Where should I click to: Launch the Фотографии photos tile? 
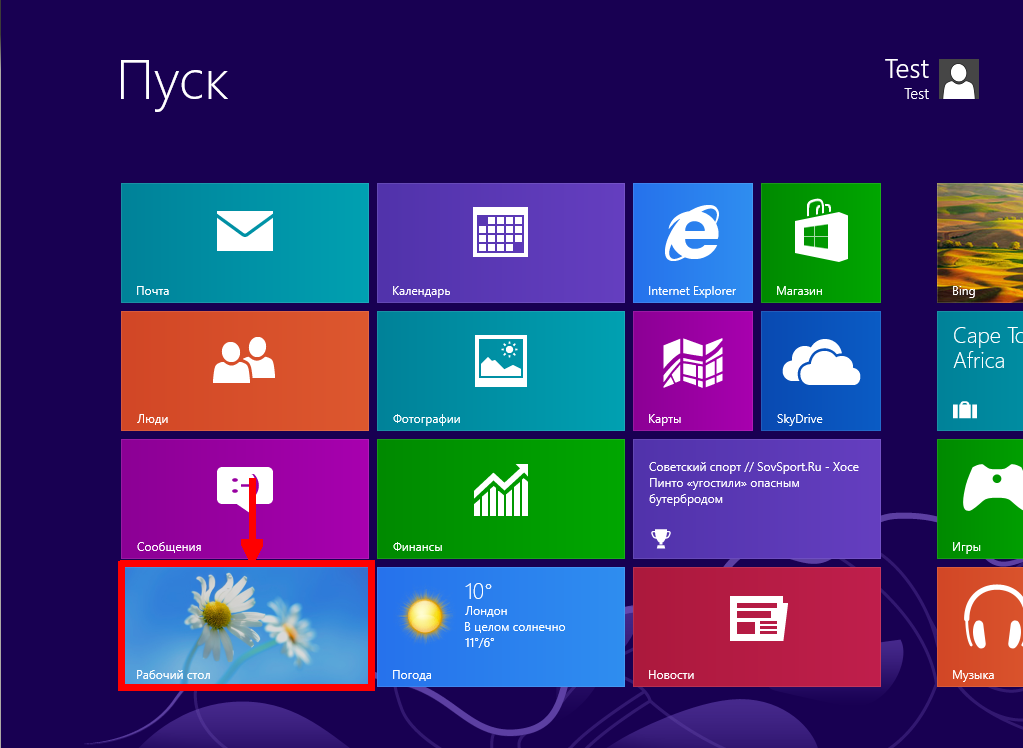[500, 371]
